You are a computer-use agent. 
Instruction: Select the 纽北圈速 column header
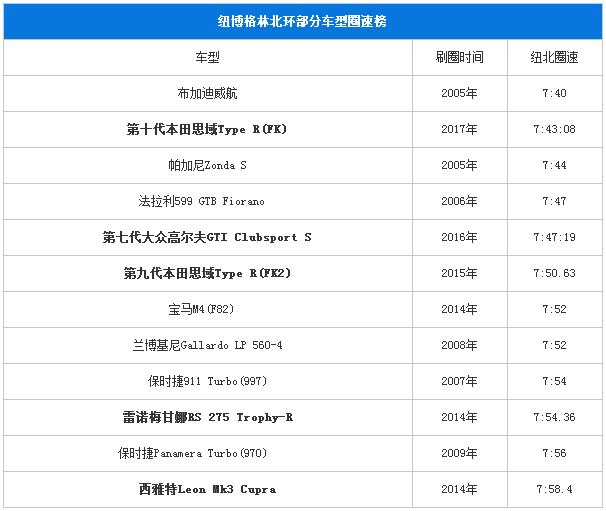point(554,57)
